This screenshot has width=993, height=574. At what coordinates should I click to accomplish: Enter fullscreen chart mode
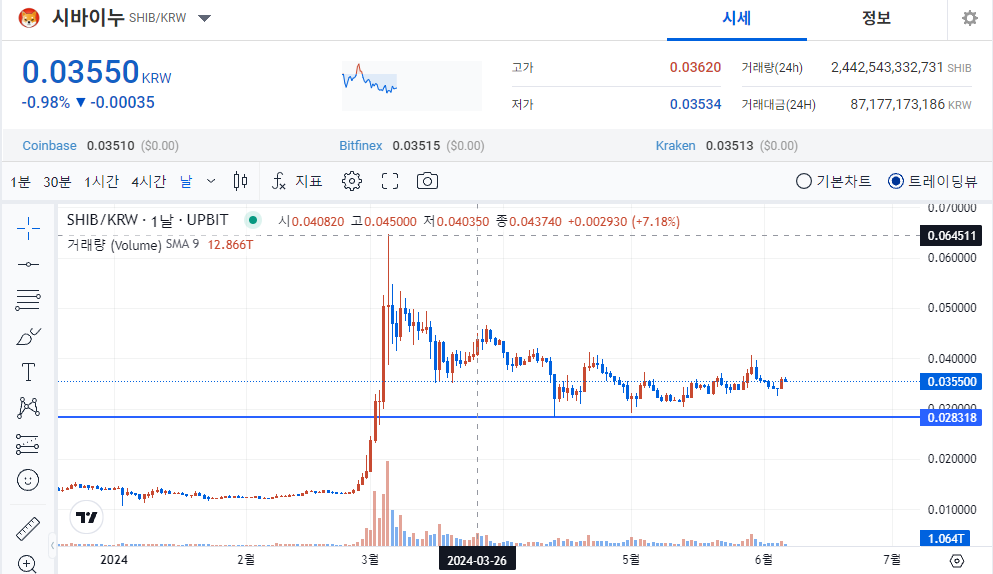tap(390, 181)
